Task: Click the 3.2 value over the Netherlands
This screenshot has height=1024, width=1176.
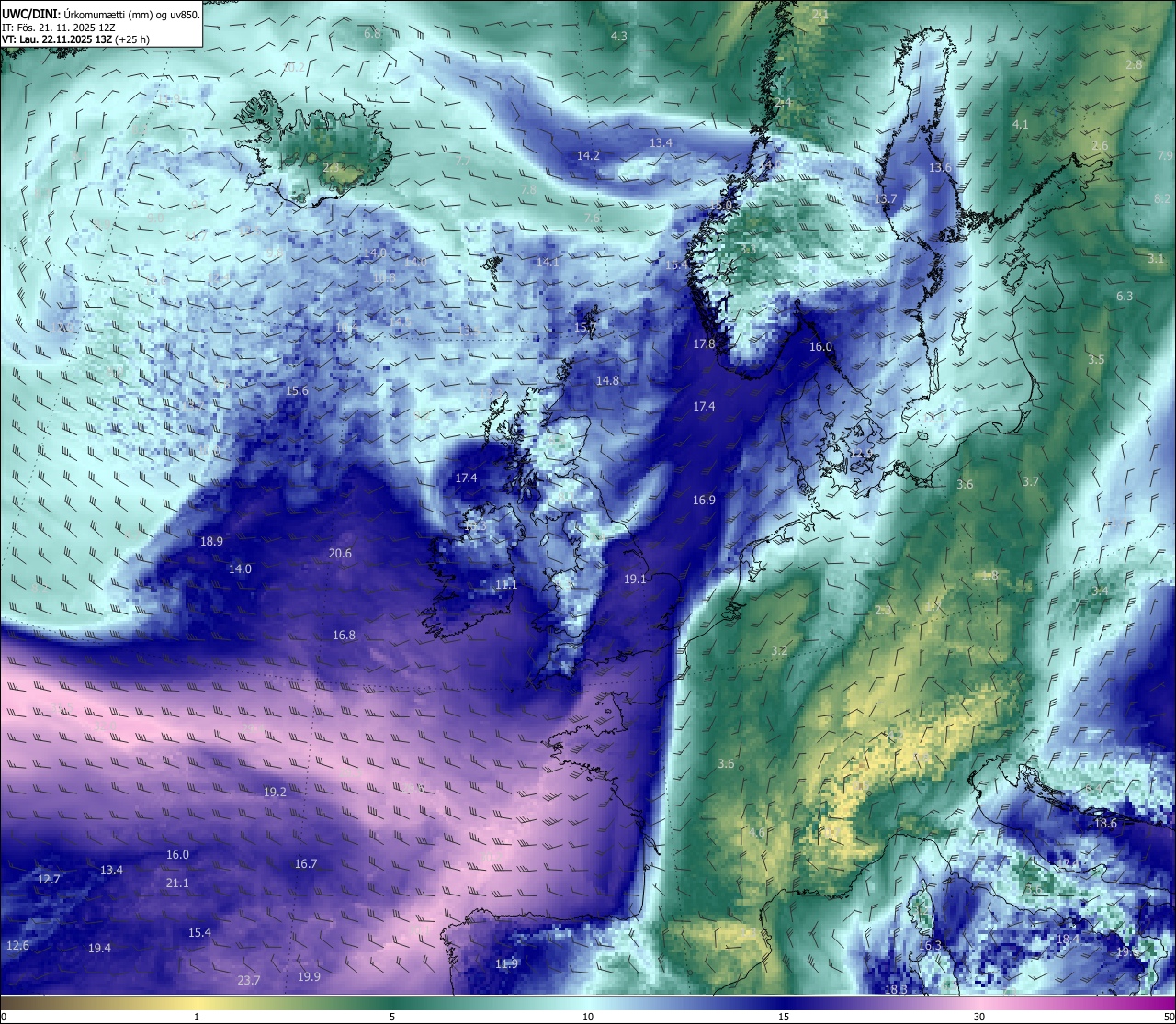Action: (x=779, y=650)
